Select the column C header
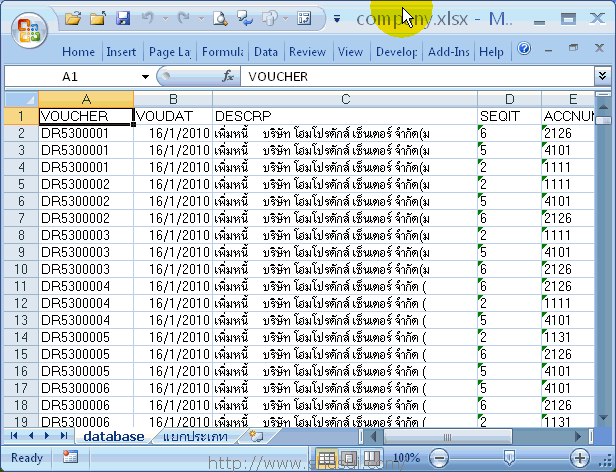 pos(344,99)
